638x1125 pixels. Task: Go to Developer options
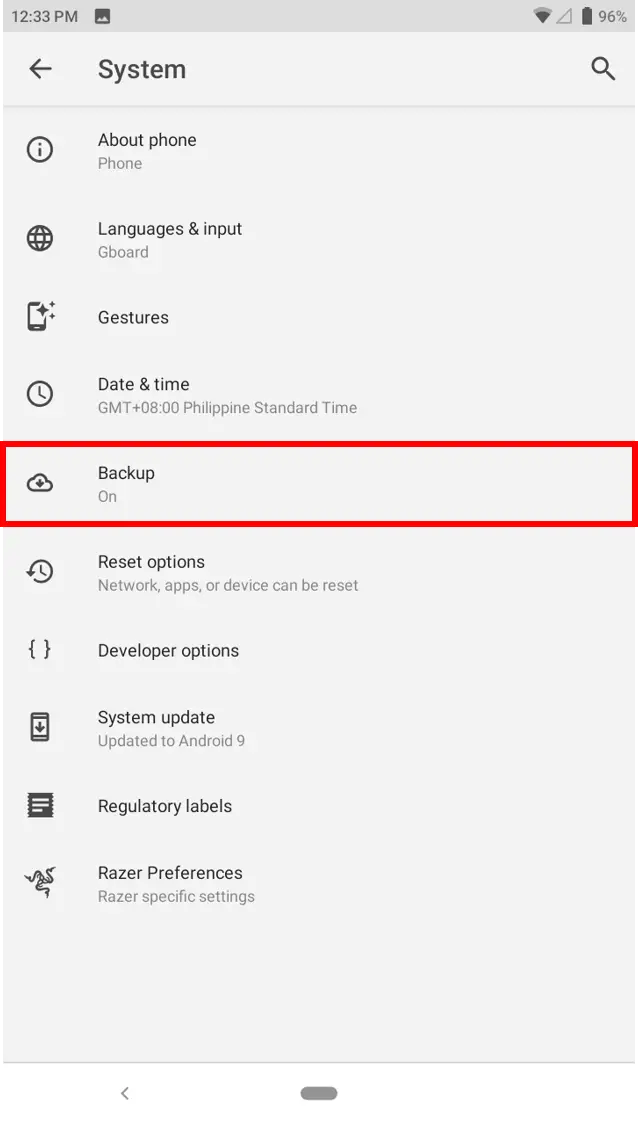168,650
